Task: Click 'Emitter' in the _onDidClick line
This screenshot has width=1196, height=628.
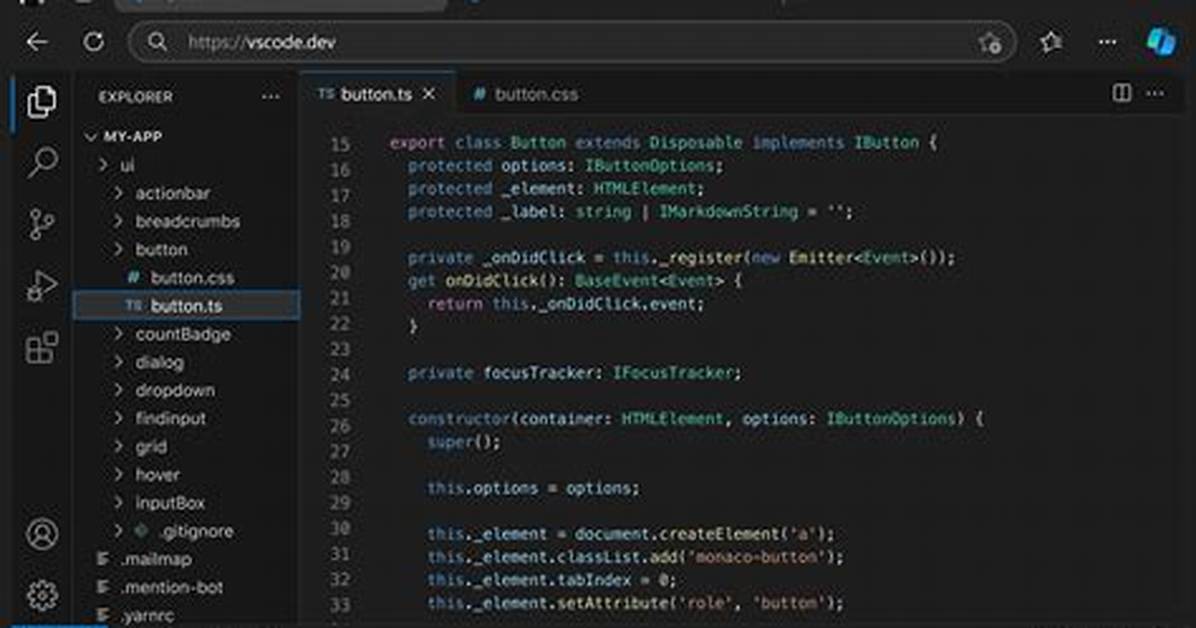Action: point(821,257)
